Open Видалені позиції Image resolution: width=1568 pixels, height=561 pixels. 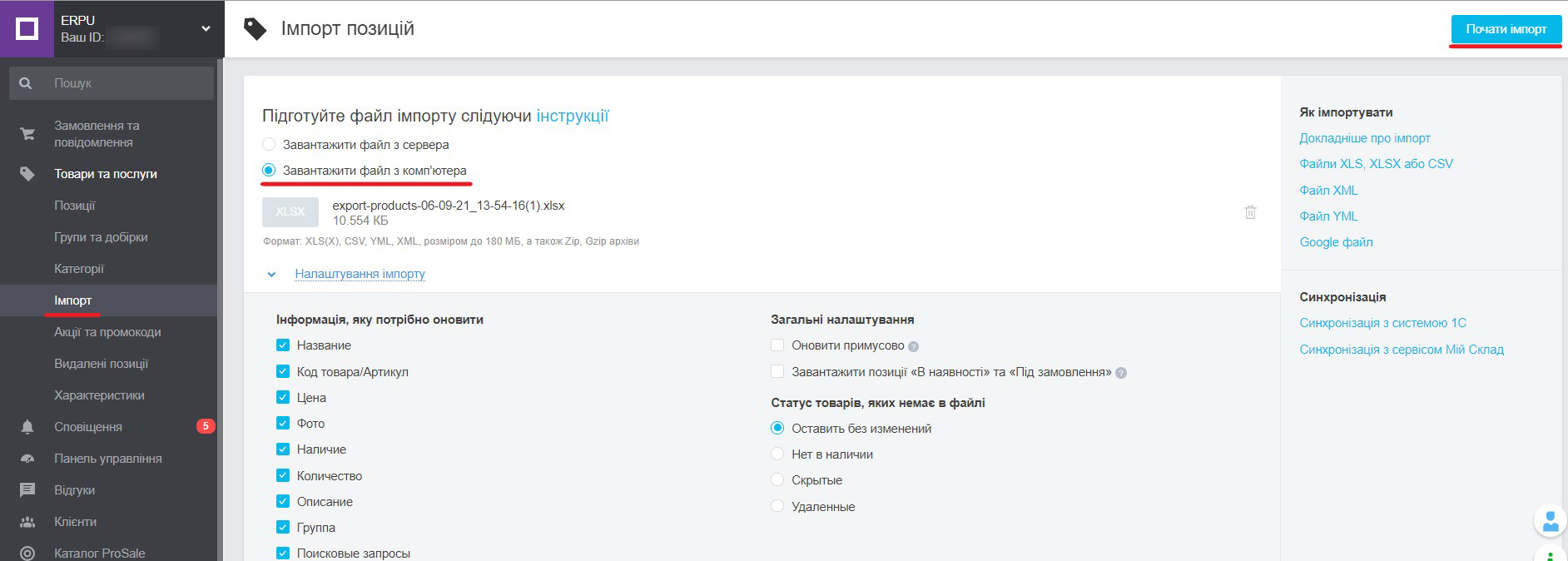coord(102,364)
